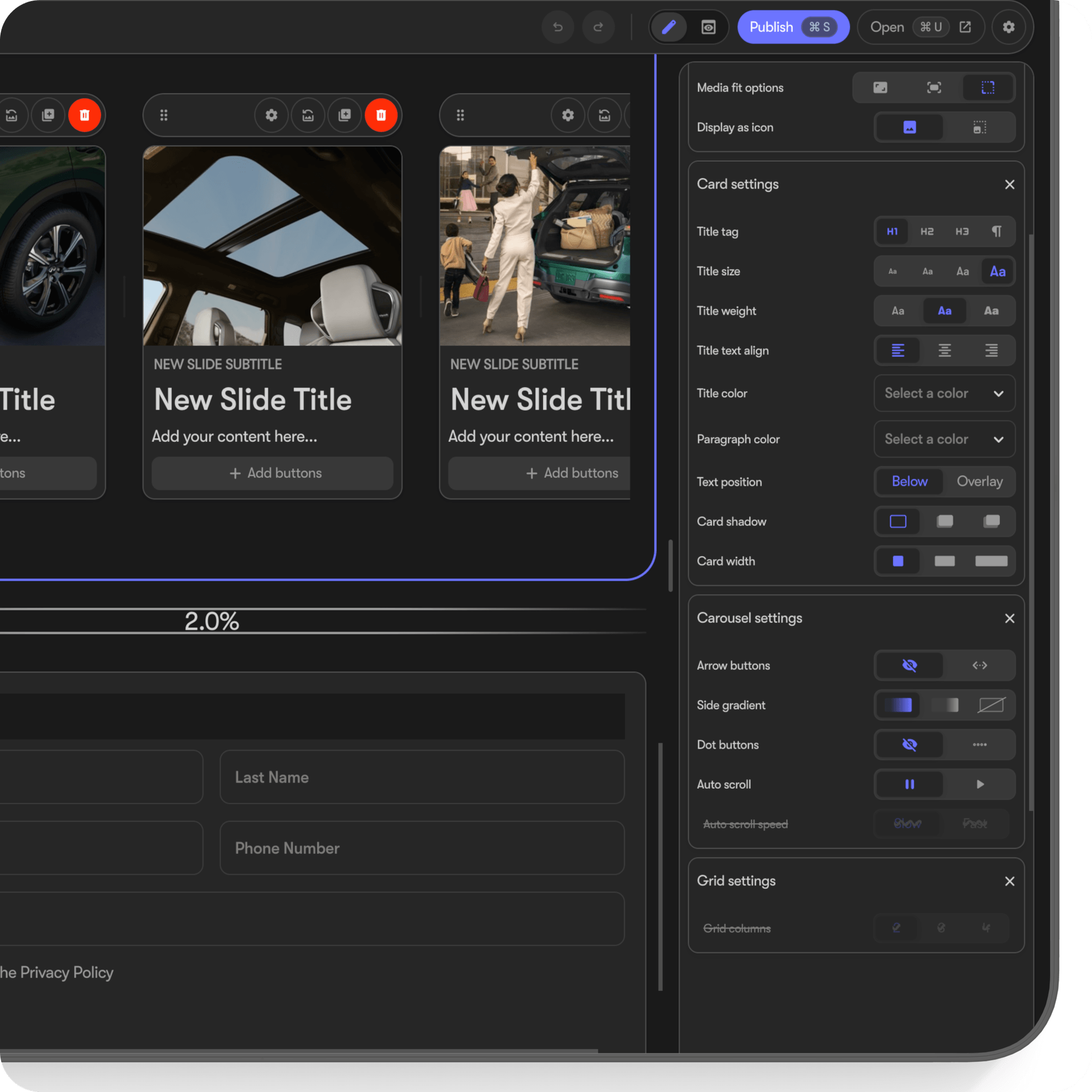Viewport: 1092px width, 1092px height.
Task: Show carousel Arrow buttons
Action: click(979, 665)
